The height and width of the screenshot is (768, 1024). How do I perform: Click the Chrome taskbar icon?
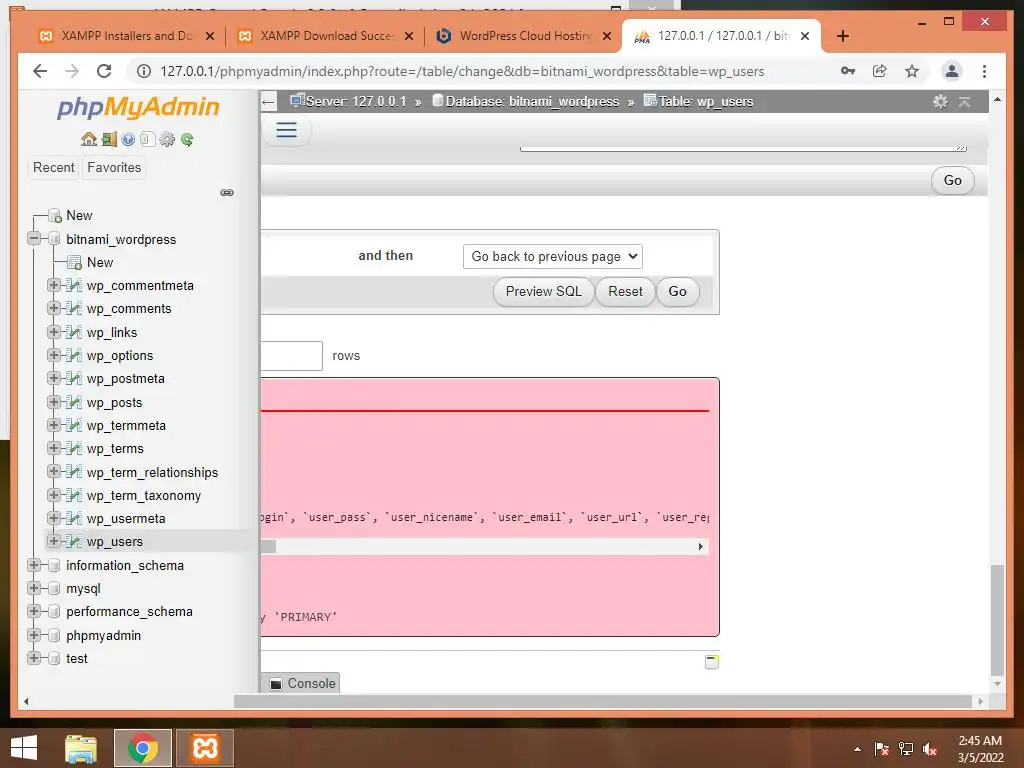point(142,748)
